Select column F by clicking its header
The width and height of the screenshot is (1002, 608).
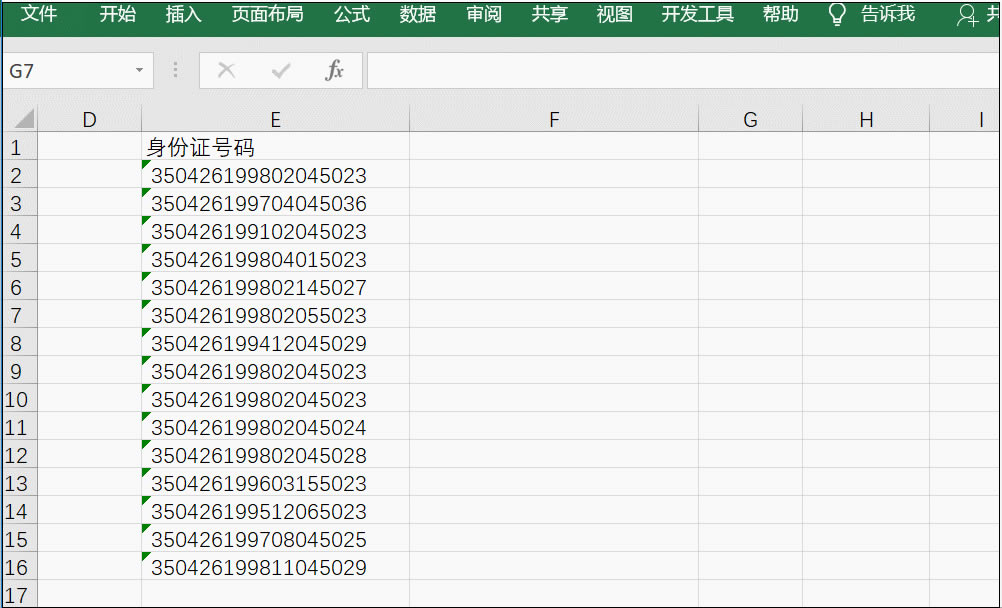(554, 118)
